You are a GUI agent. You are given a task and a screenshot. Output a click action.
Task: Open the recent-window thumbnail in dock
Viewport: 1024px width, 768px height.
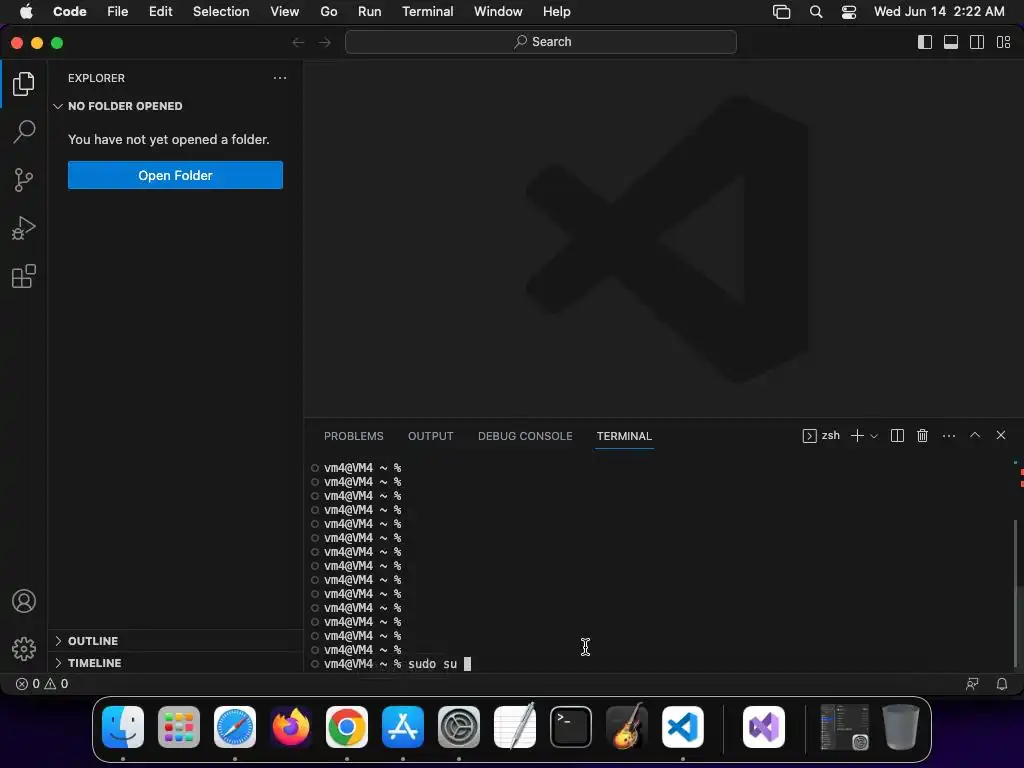pos(844,727)
